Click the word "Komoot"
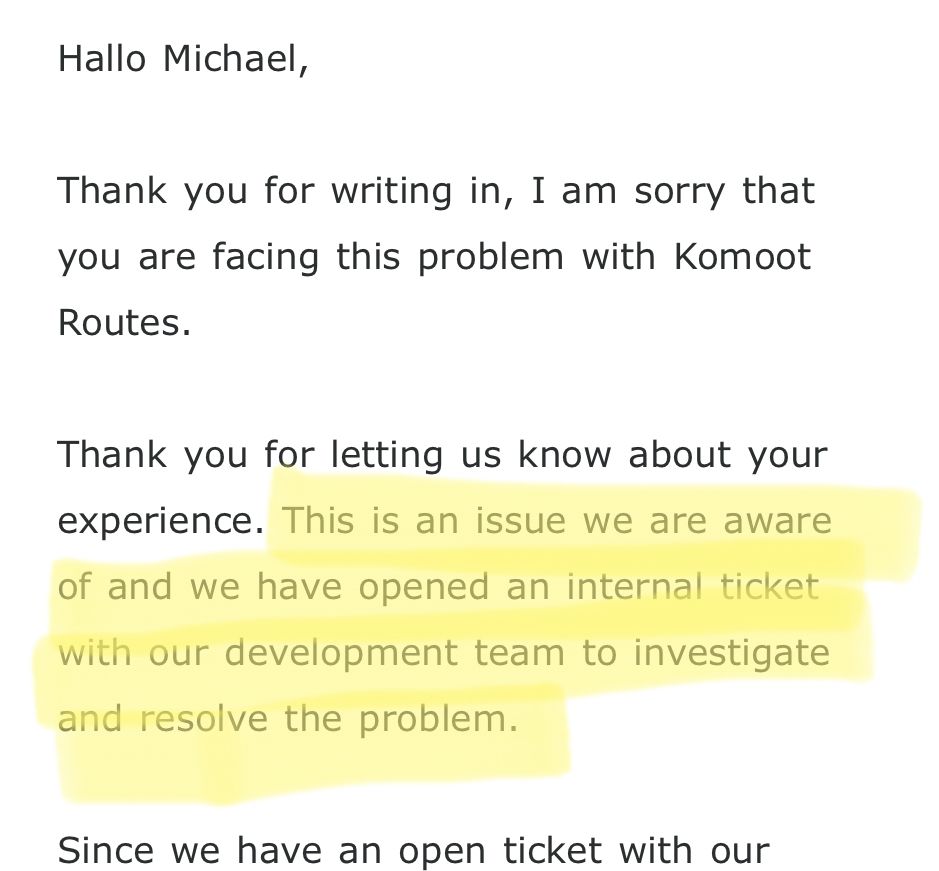 click(x=742, y=257)
